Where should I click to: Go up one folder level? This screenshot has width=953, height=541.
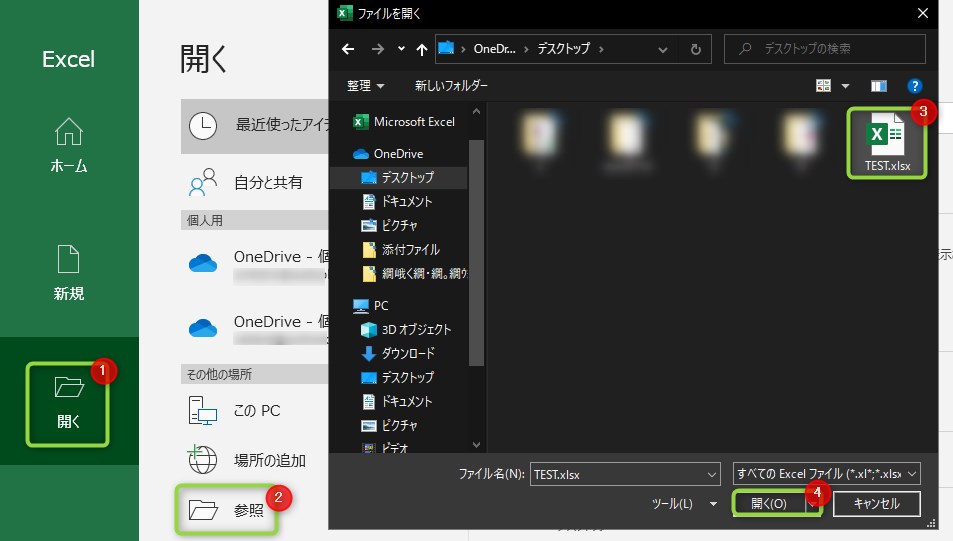422,49
